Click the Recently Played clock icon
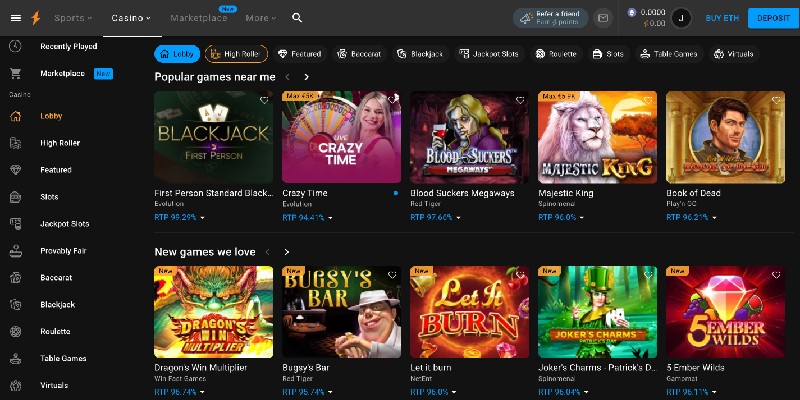This screenshot has height=400, width=800. tap(15, 46)
